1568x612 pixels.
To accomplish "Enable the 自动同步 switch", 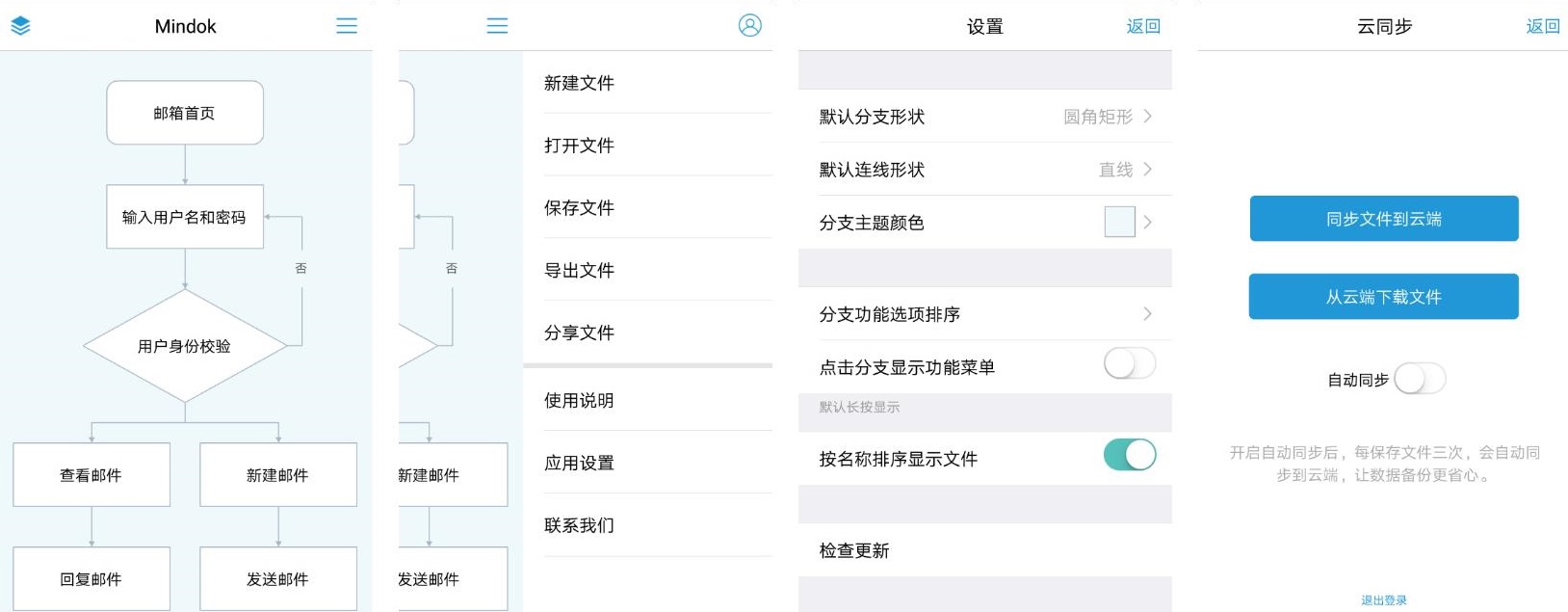I will click(1420, 379).
